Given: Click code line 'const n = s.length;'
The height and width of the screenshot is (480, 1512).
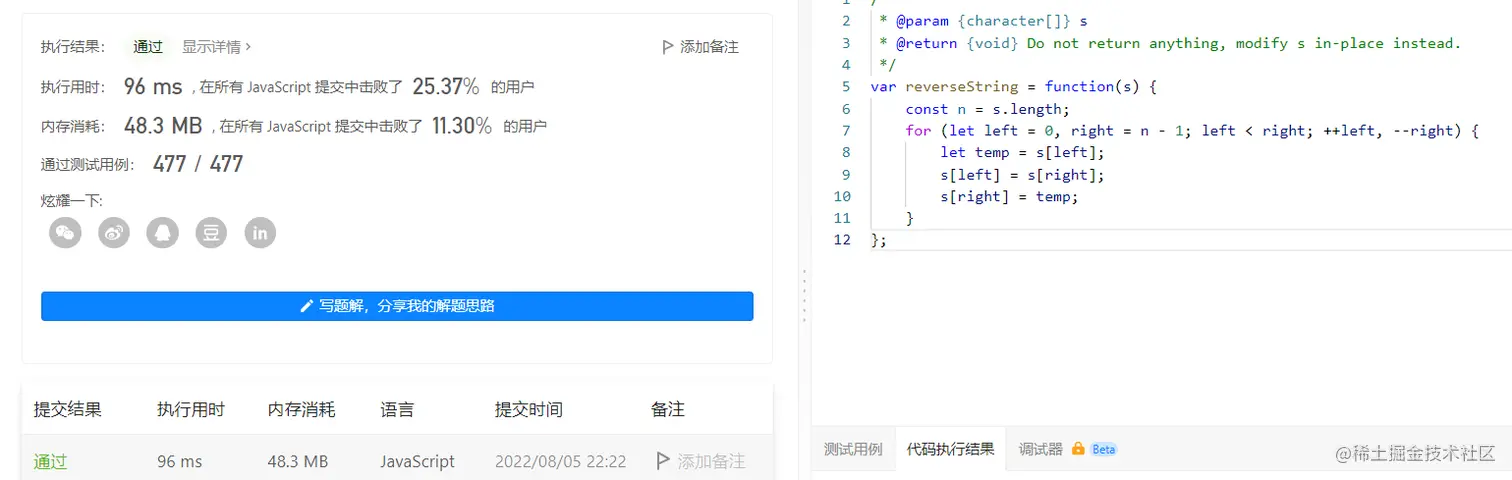Looking at the screenshot, I should click(987, 108).
